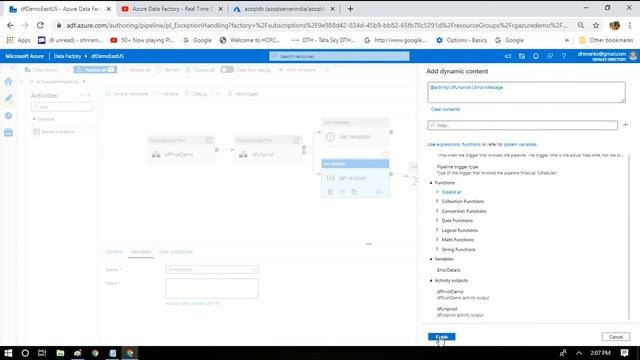Click the Cancel button in dynamic content panel

616,337
